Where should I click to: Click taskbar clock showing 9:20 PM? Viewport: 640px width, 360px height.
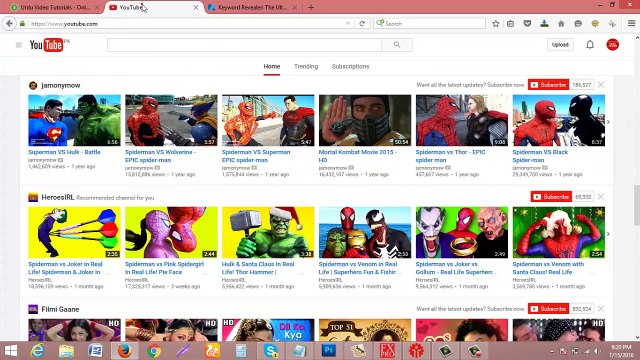coord(621,351)
